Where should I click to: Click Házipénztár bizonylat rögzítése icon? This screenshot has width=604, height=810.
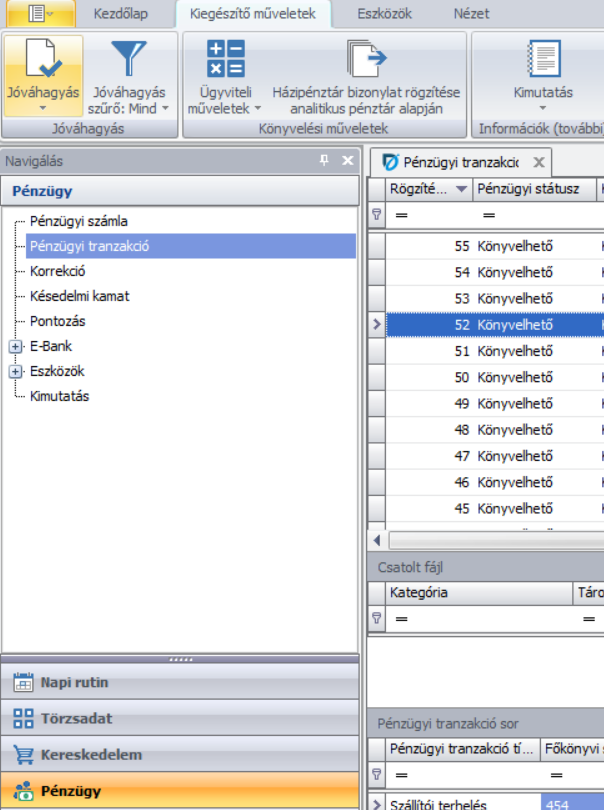tap(366, 60)
